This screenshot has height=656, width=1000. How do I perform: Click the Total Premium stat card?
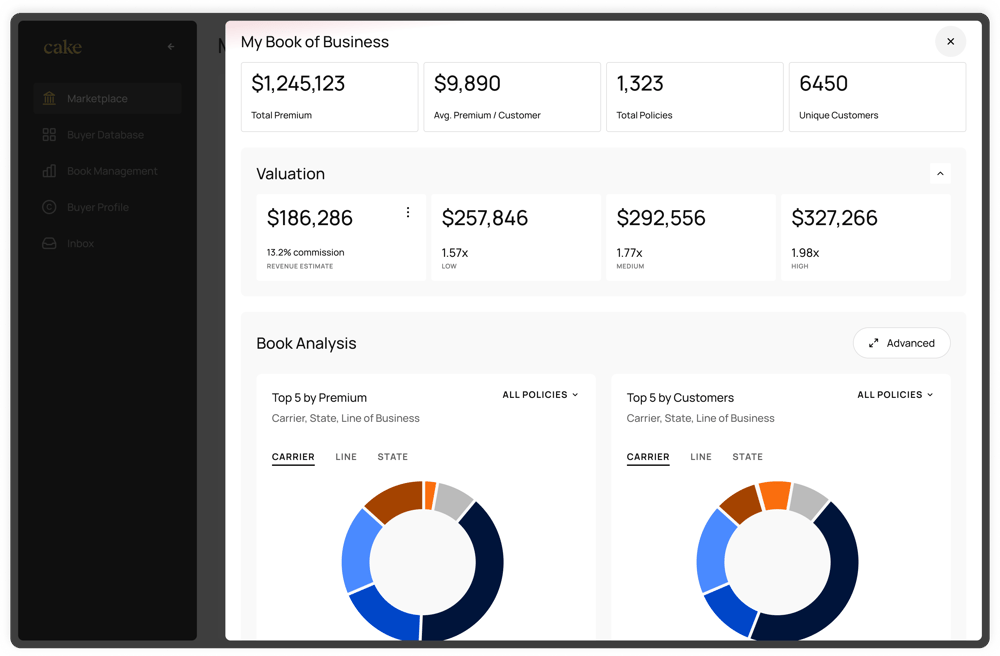tap(329, 96)
